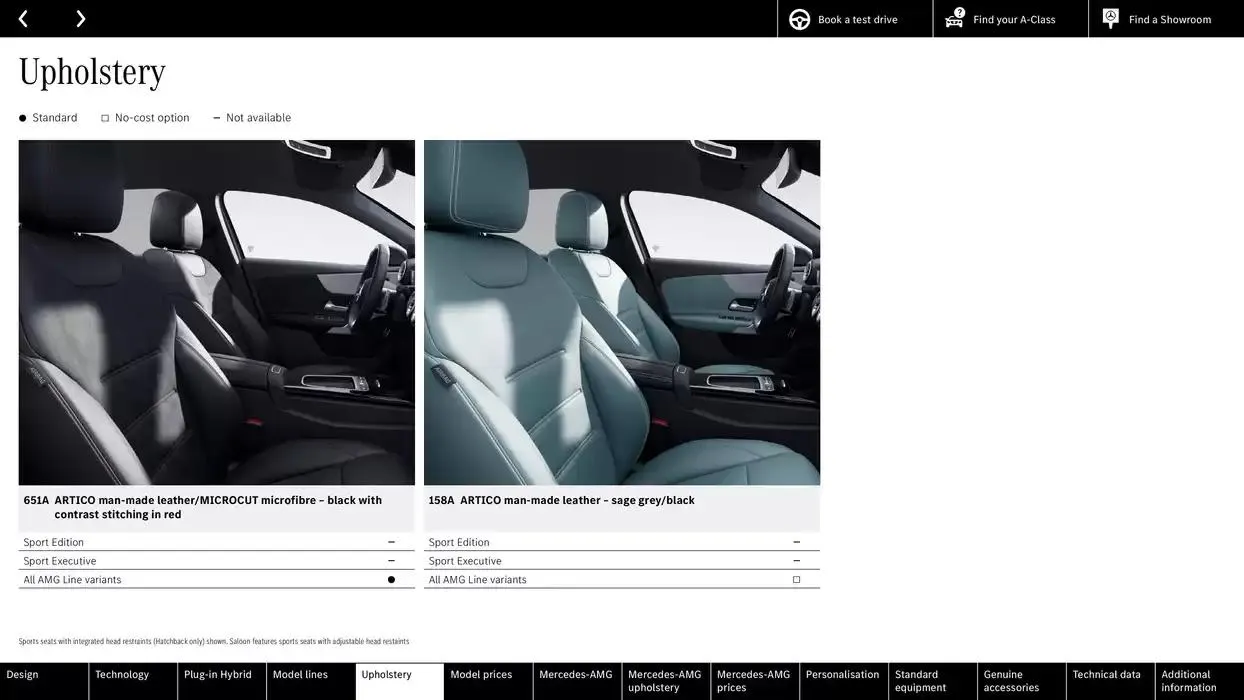Click the car question-mark configurator icon
The width and height of the screenshot is (1244, 700).
tap(955, 18)
